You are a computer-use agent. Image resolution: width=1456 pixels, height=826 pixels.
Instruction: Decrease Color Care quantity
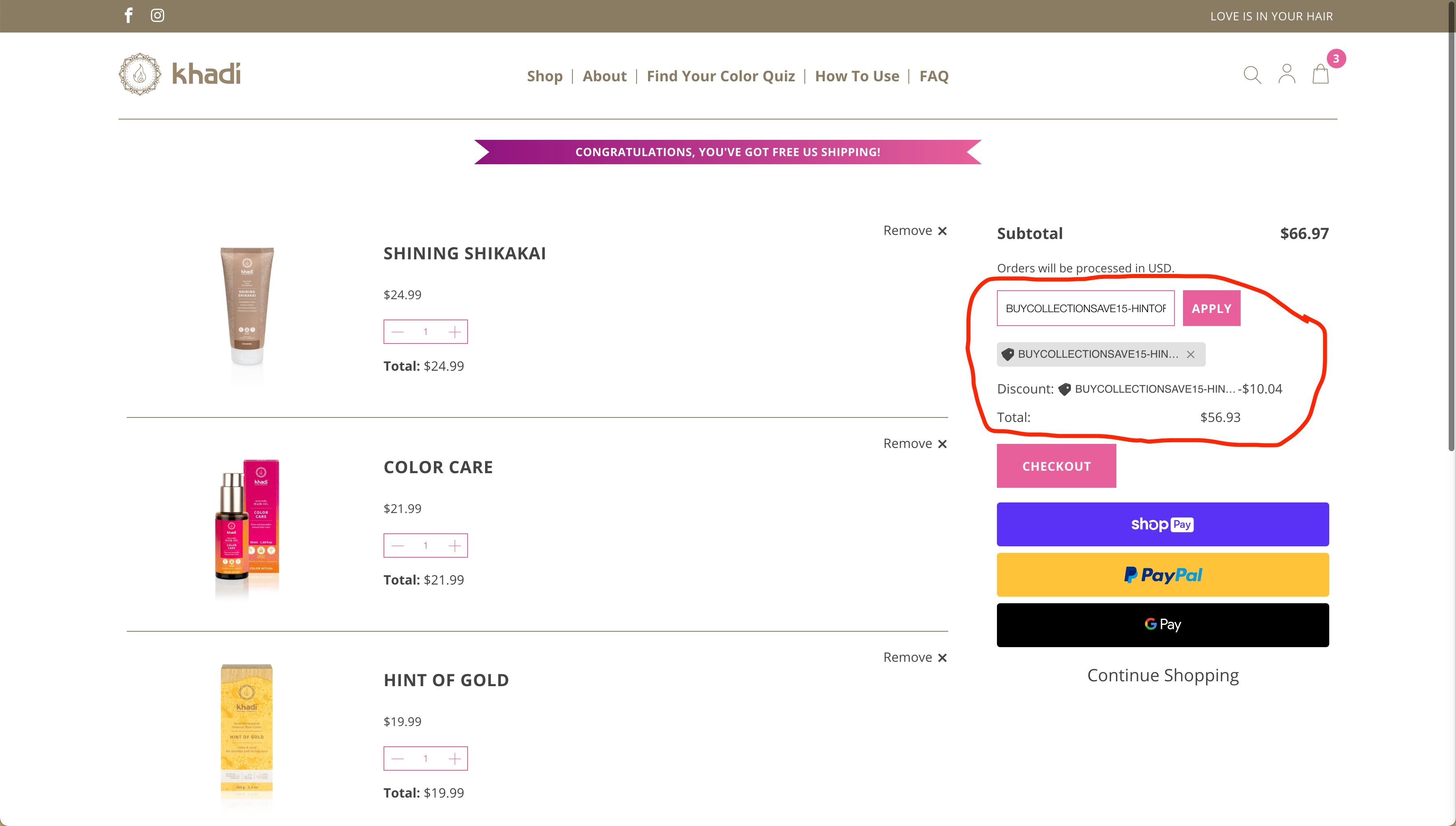[397, 546]
